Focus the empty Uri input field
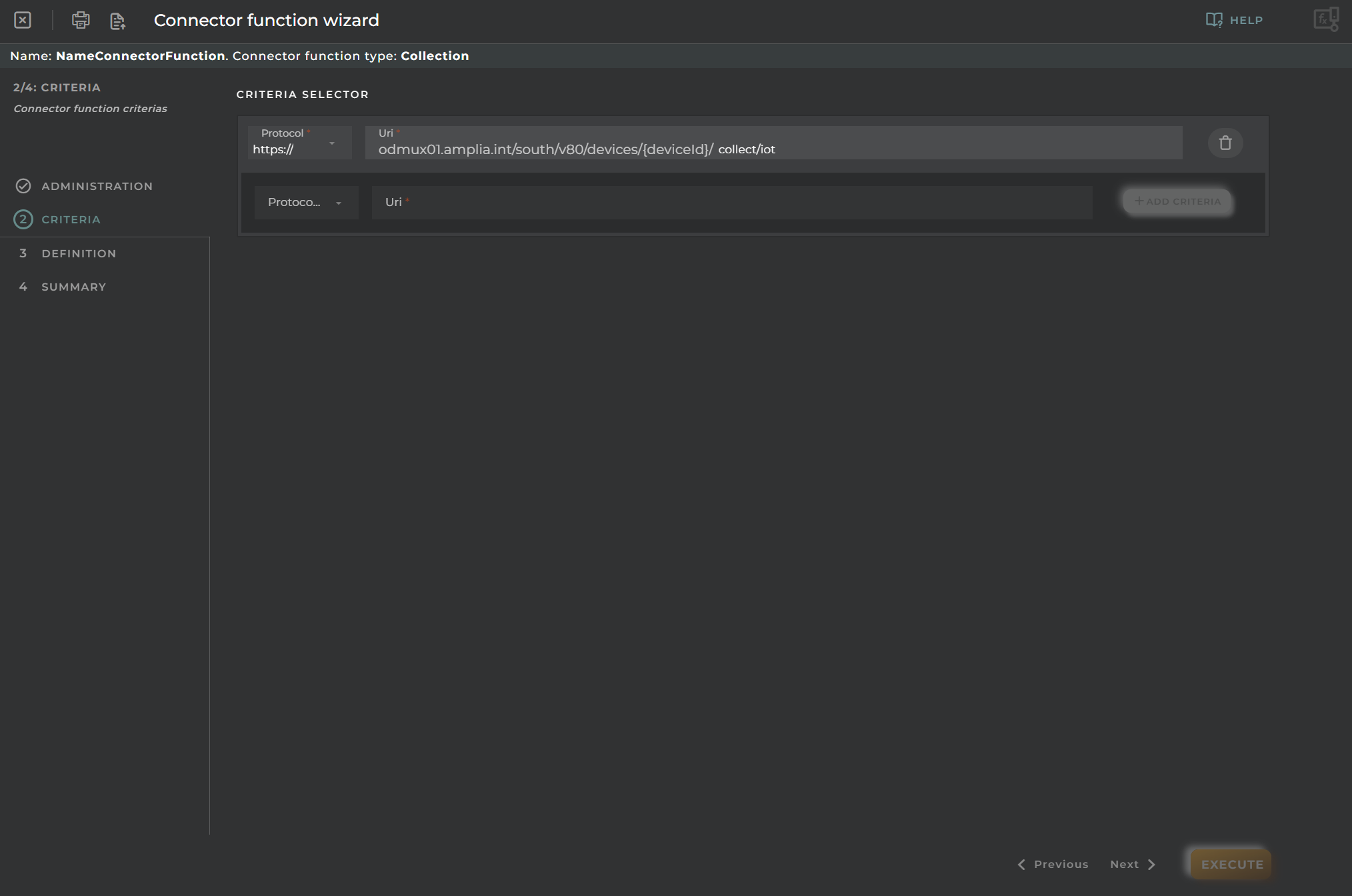Image resolution: width=1352 pixels, height=896 pixels. click(x=732, y=202)
